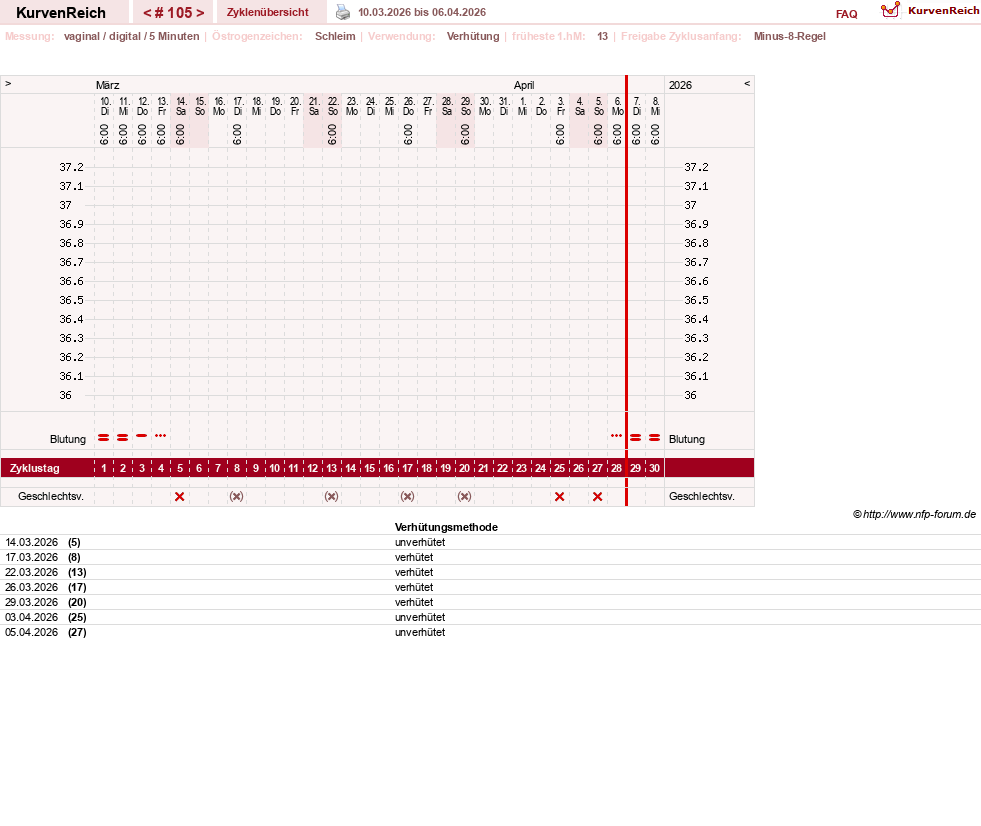Click the left 37.2 temperature axis label
The height and width of the screenshot is (826, 981).
[x=71, y=167]
